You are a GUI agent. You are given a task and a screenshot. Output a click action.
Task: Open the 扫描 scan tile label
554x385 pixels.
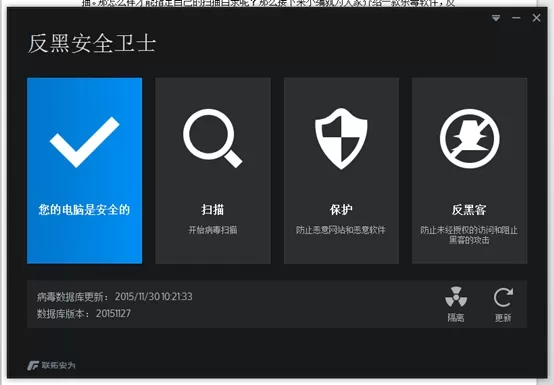(x=213, y=209)
